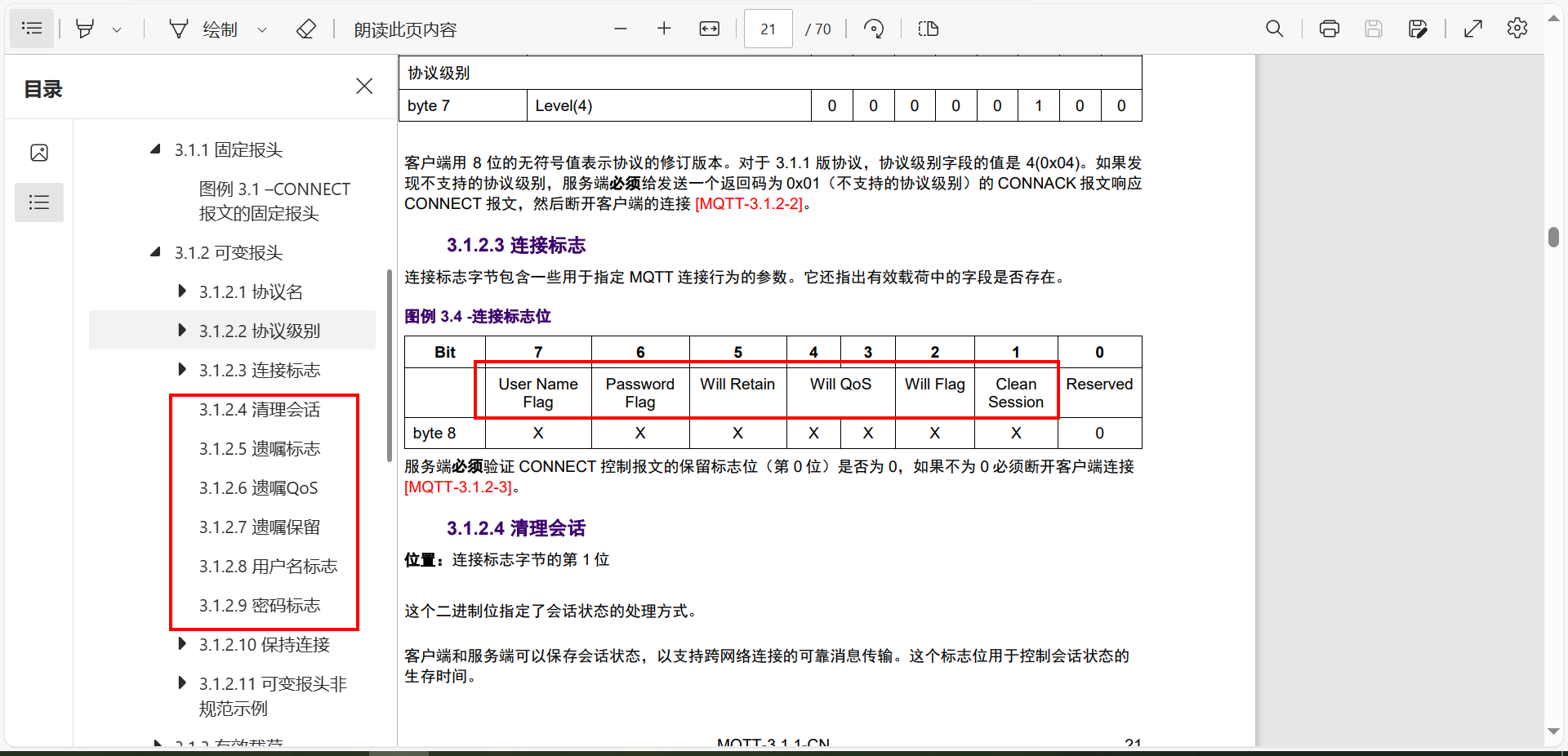The width and height of the screenshot is (1568, 756).
Task: Select the eraser tool
Action: tap(306, 29)
